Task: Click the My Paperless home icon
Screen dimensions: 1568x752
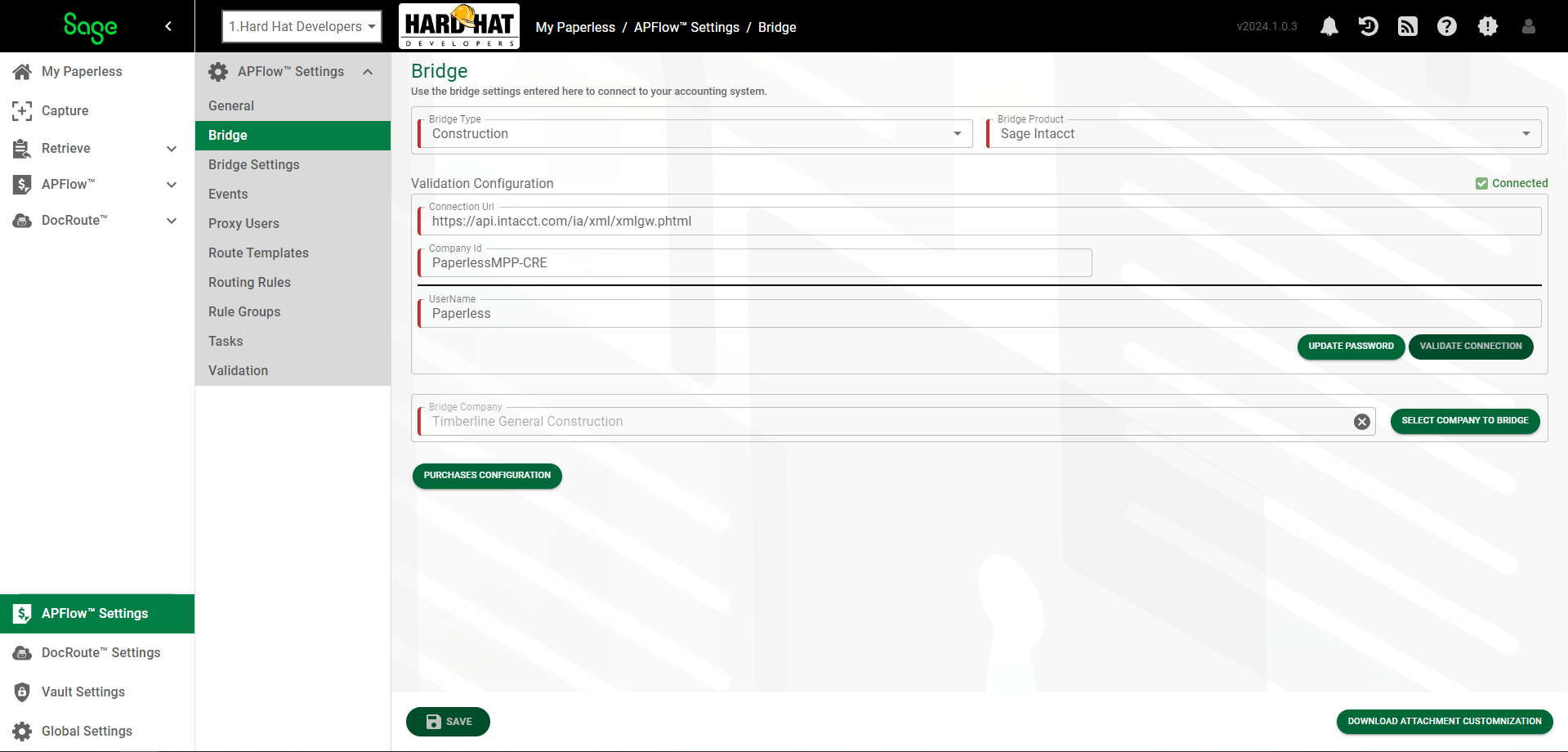Action: (x=22, y=71)
